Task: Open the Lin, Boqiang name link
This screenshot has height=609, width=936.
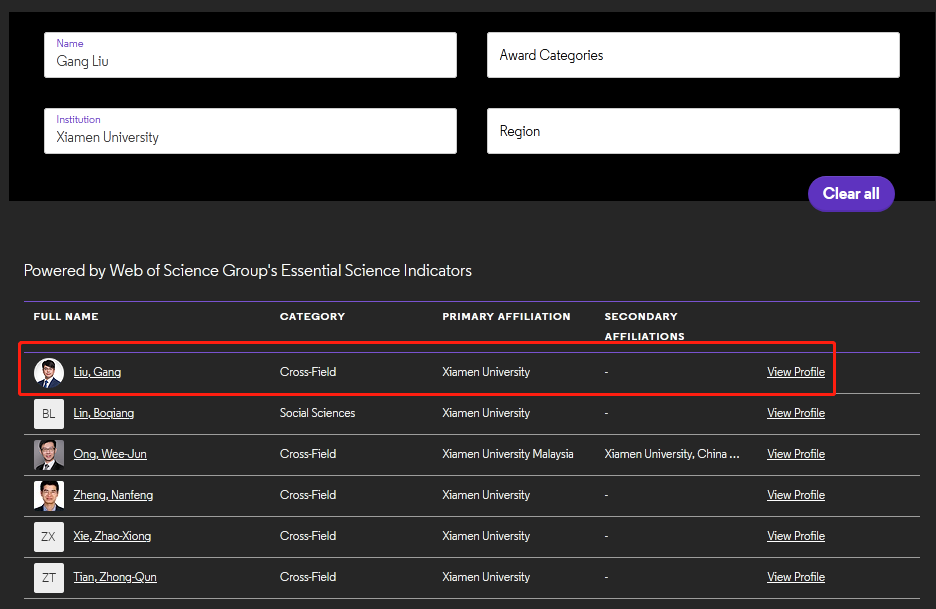Action: coord(103,413)
